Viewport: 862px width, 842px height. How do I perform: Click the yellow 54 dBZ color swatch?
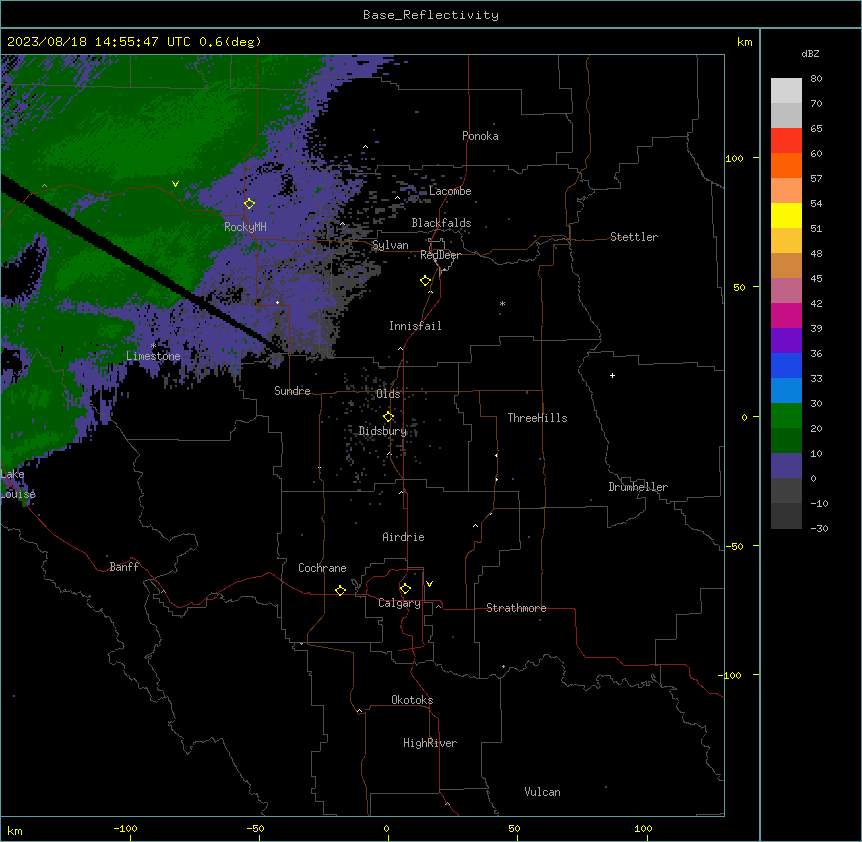786,216
